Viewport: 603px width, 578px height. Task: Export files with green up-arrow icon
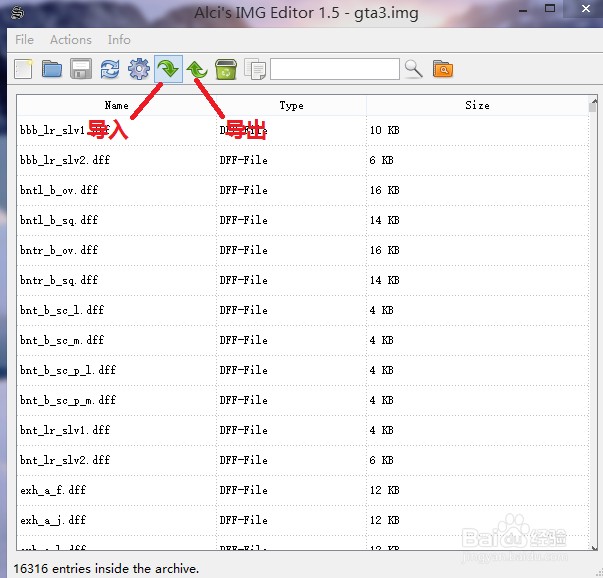[x=197, y=70]
